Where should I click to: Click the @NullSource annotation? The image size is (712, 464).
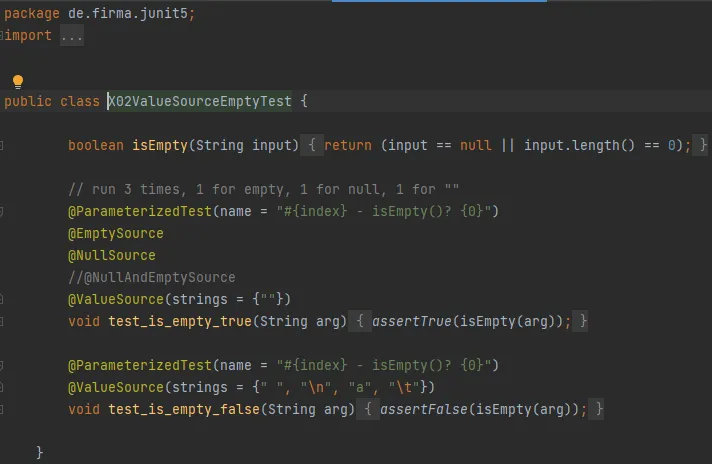pyautogui.click(x=112, y=255)
